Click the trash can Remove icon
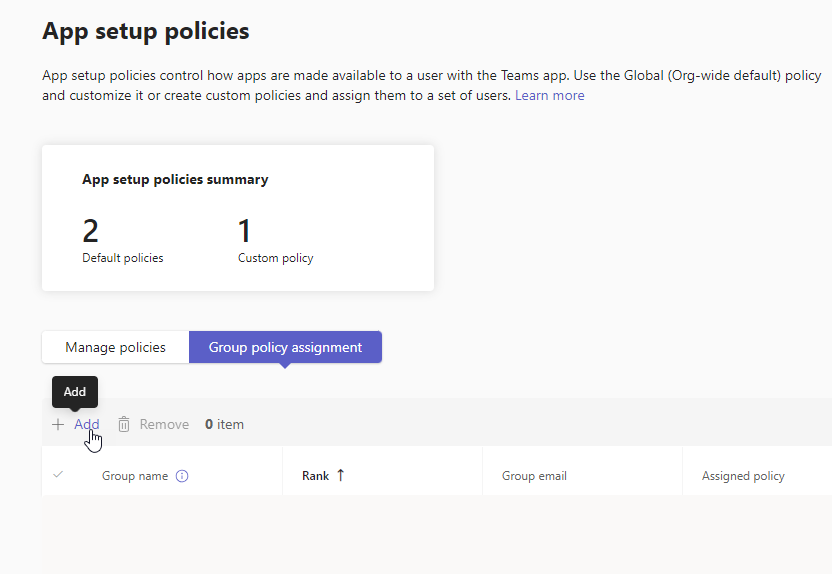Screen dimensions: 832x574 [124, 424]
